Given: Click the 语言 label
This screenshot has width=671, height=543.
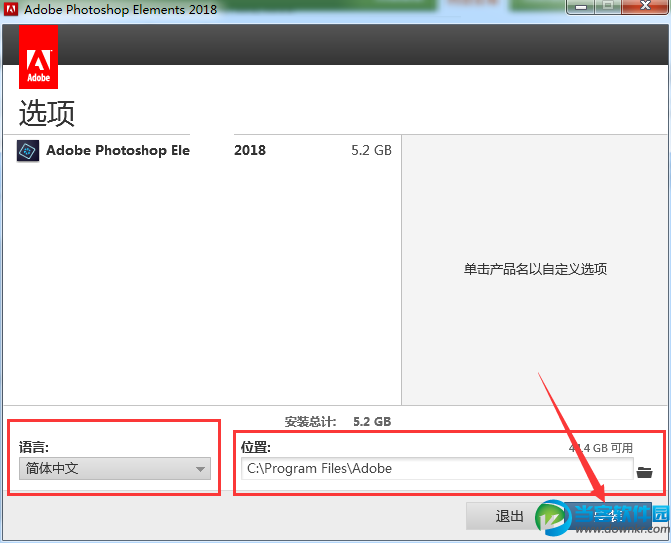Looking at the screenshot, I should tap(34, 448).
